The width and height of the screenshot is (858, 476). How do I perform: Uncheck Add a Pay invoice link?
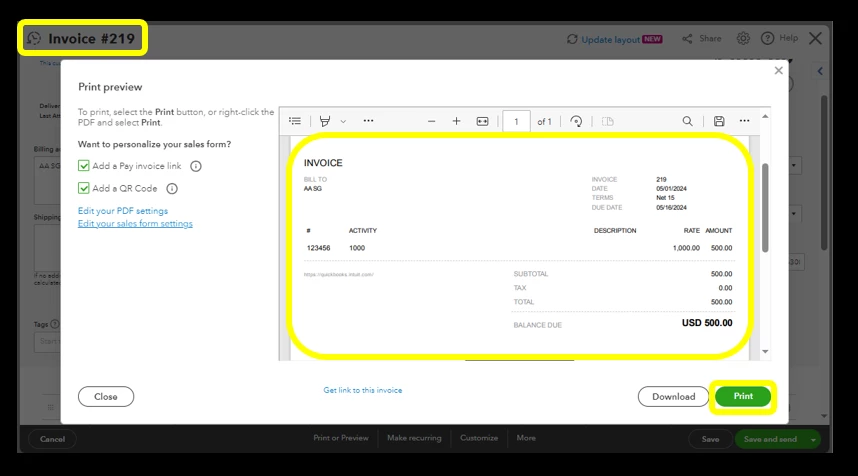coord(84,166)
